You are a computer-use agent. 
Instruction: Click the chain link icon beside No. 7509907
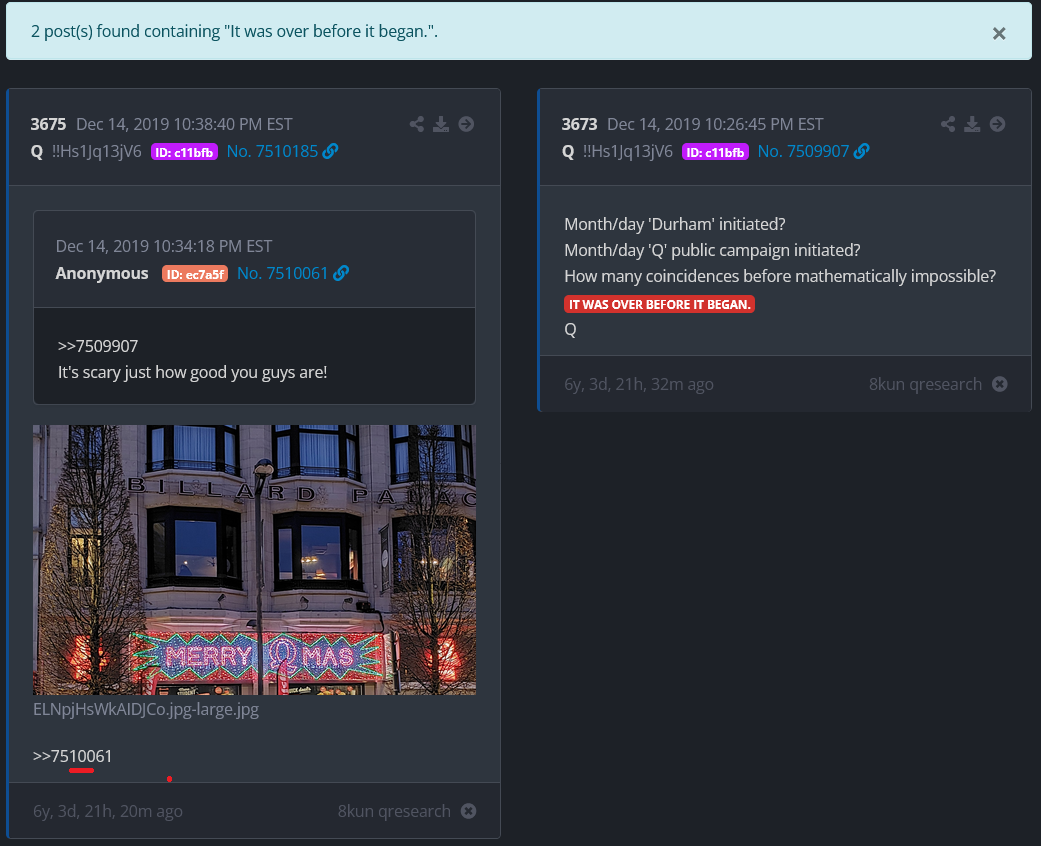tap(861, 151)
